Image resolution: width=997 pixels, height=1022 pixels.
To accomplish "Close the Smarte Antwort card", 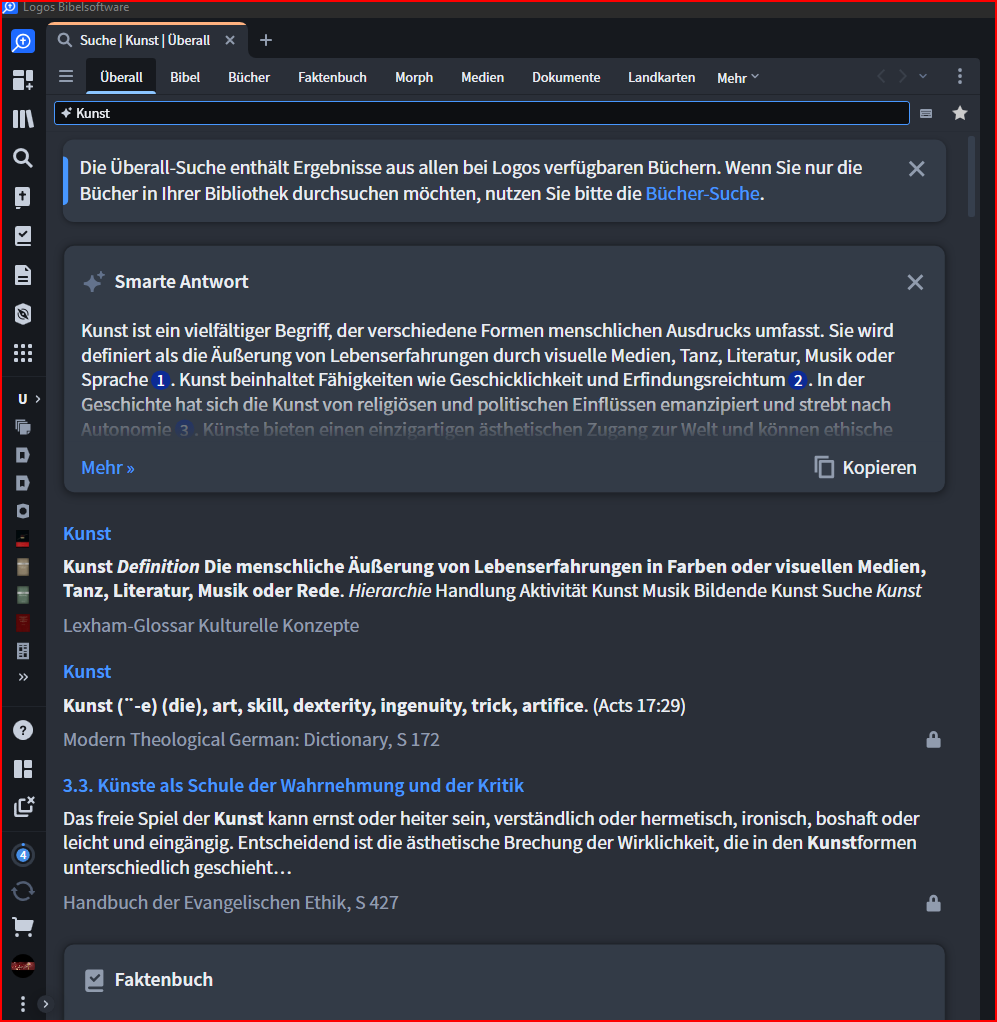I will [x=915, y=282].
